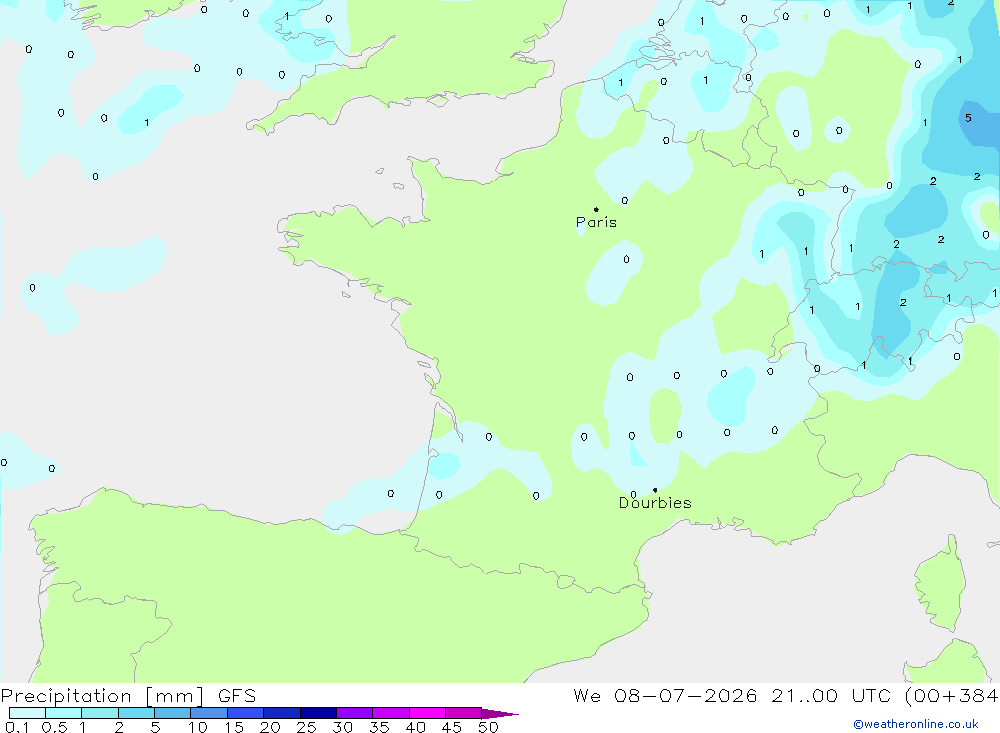
Task: Click the 0.1 legend scale label
Action: point(17,727)
